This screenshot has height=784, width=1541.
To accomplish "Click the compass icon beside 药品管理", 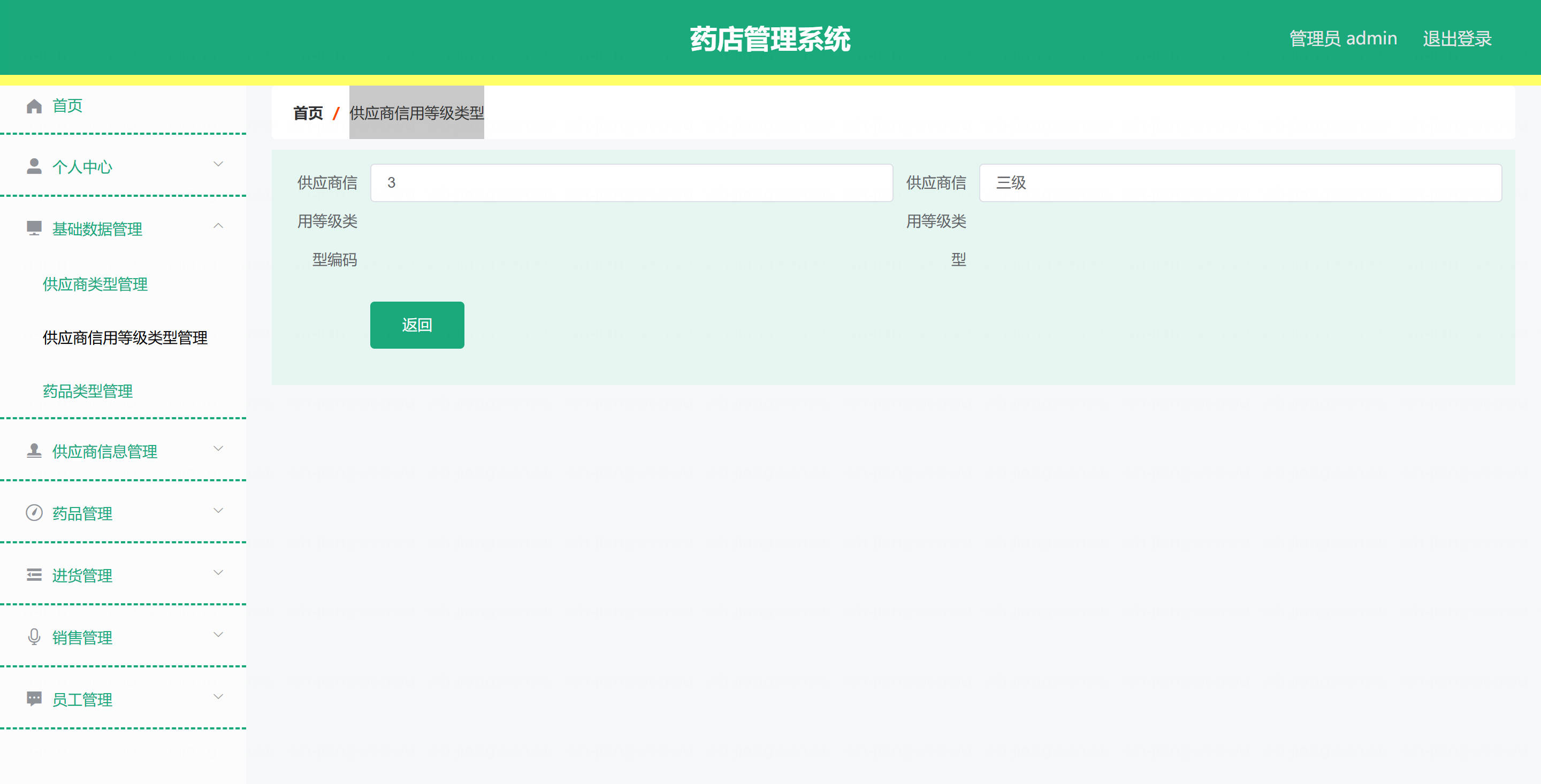I will pyautogui.click(x=34, y=512).
